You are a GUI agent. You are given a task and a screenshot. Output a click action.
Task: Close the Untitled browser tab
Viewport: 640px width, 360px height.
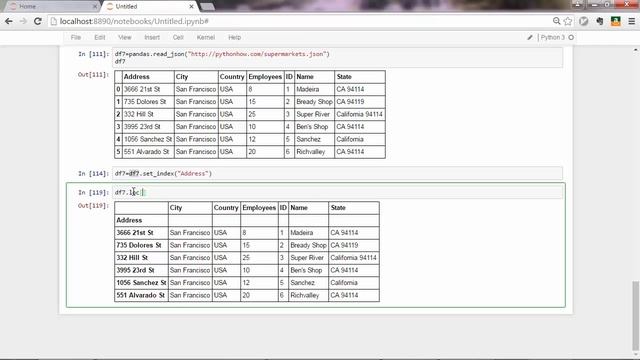[x=191, y=7]
